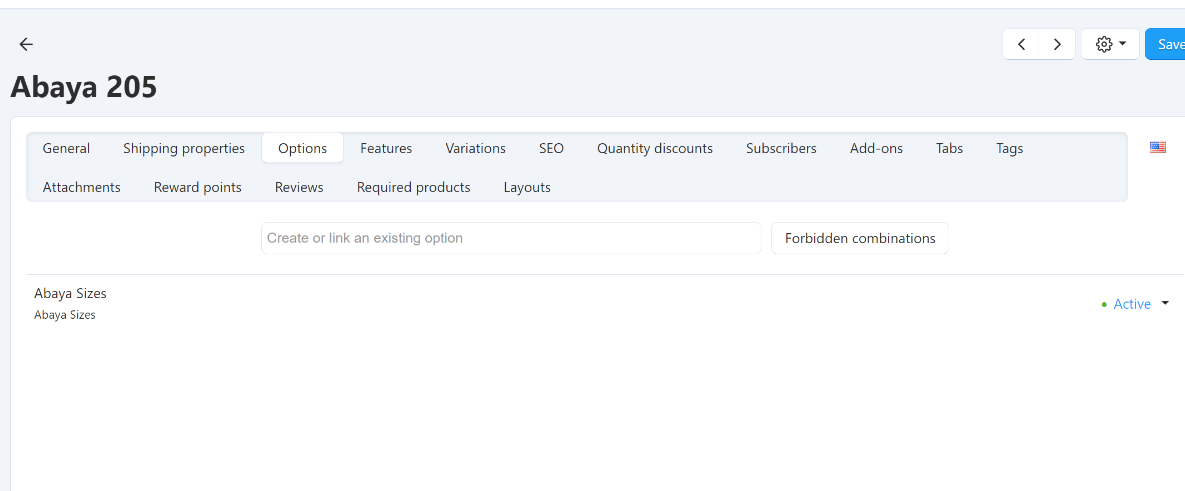Open the Reward points tab
The height and width of the screenshot is (491, 1185).
197,187
